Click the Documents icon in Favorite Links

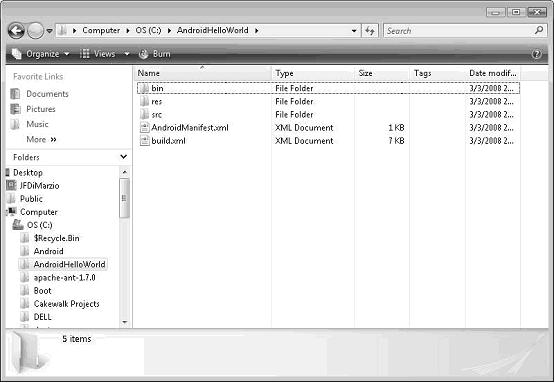coord(15,94)
